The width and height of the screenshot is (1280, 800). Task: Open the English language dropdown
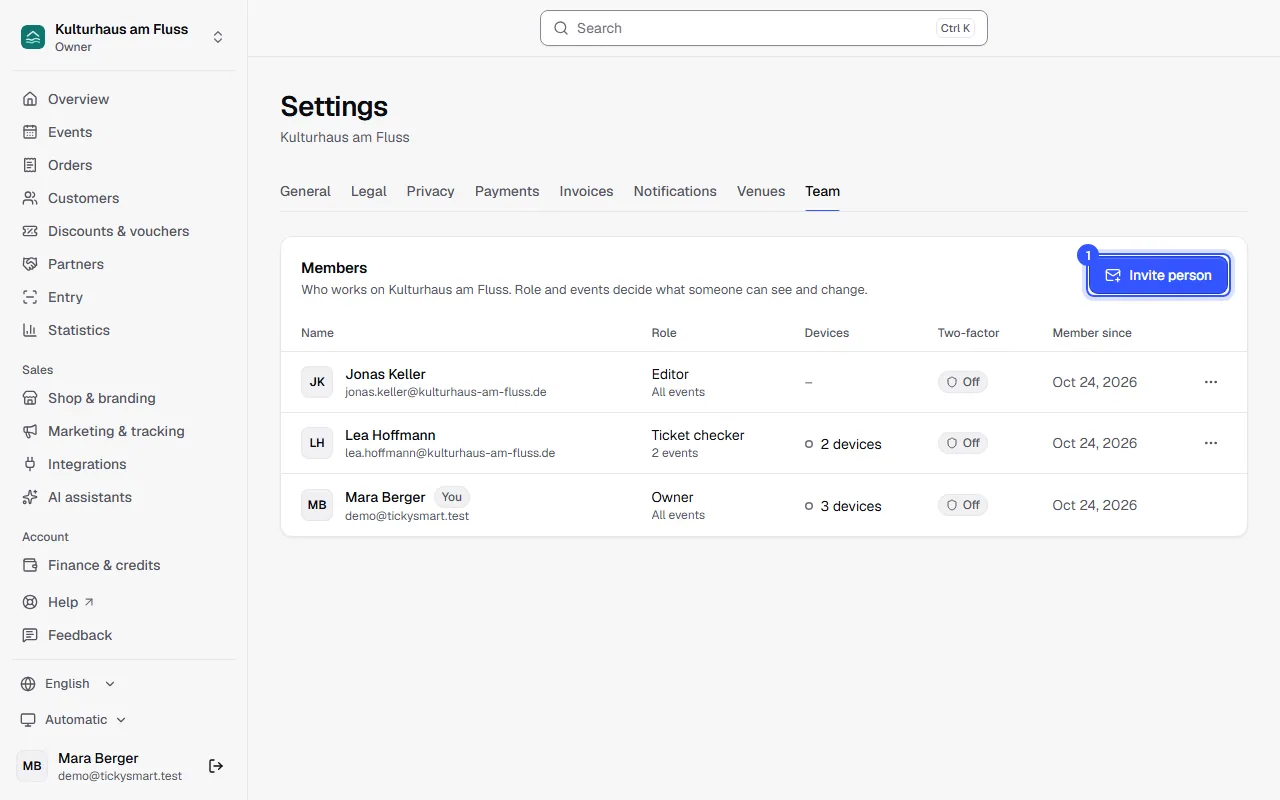[x=68, y=684]
